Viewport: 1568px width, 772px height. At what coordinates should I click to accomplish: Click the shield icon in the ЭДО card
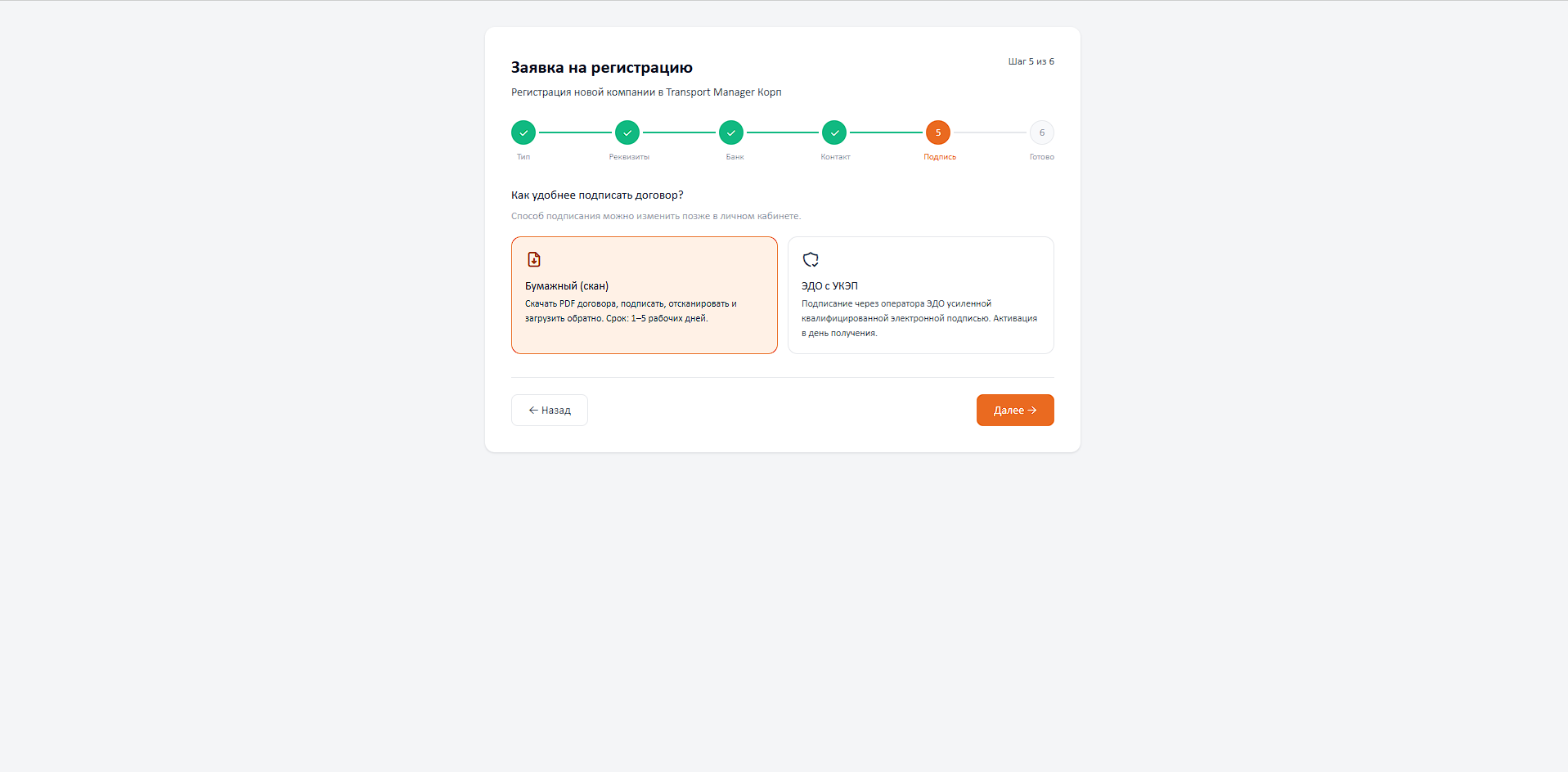tap(811, 259)
